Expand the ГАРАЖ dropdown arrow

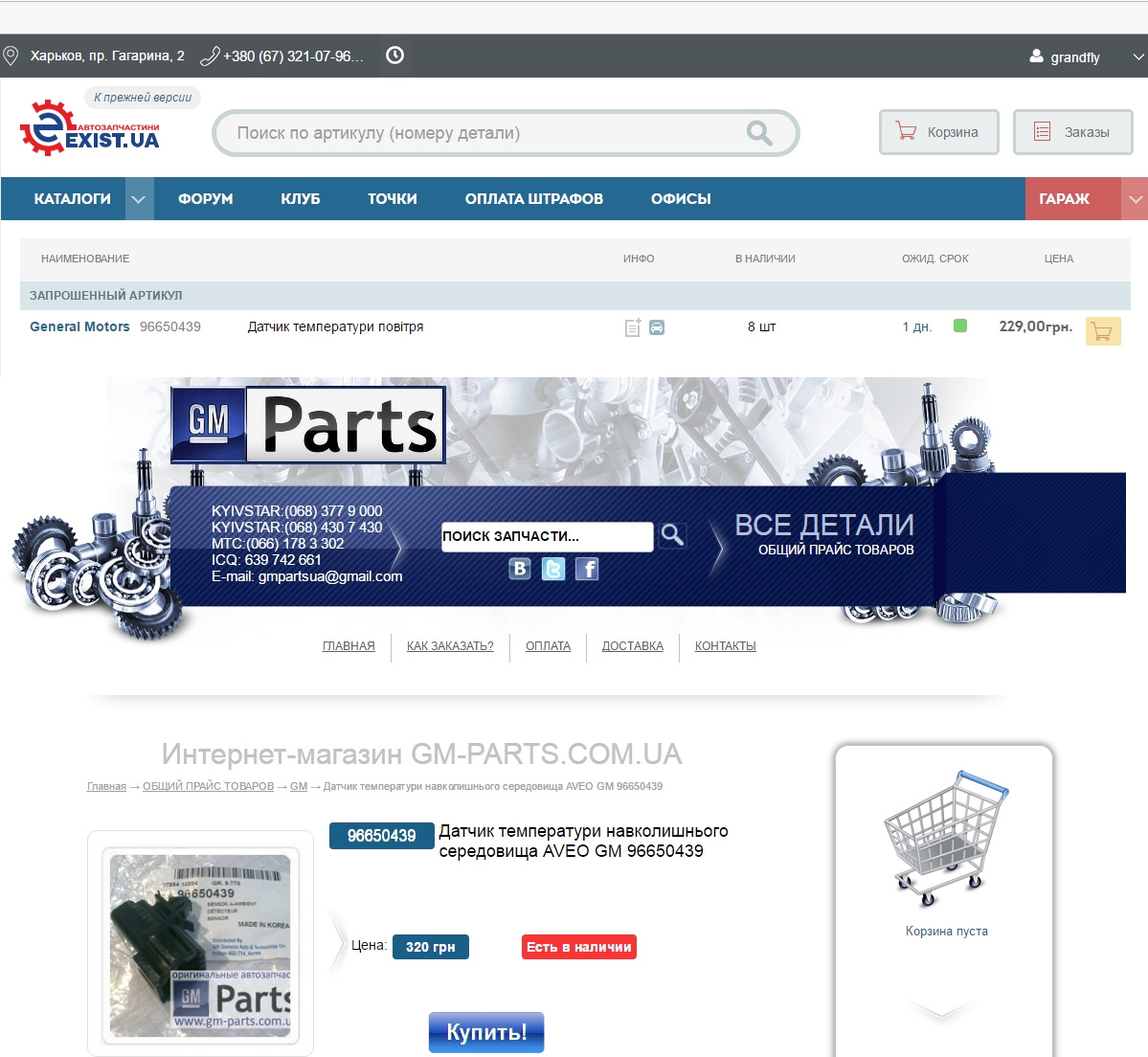click(x=1135, y=198)
